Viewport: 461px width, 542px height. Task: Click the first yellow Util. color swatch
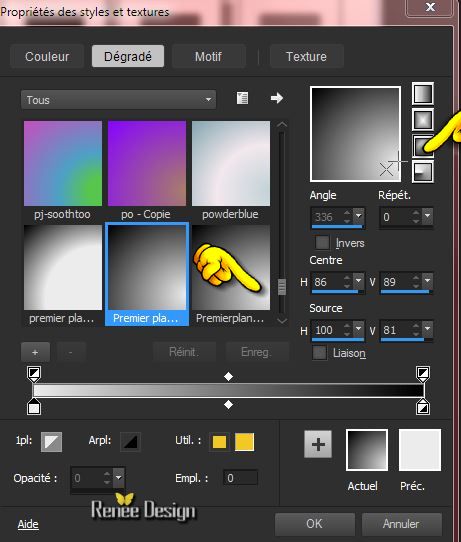click(219, 442)
